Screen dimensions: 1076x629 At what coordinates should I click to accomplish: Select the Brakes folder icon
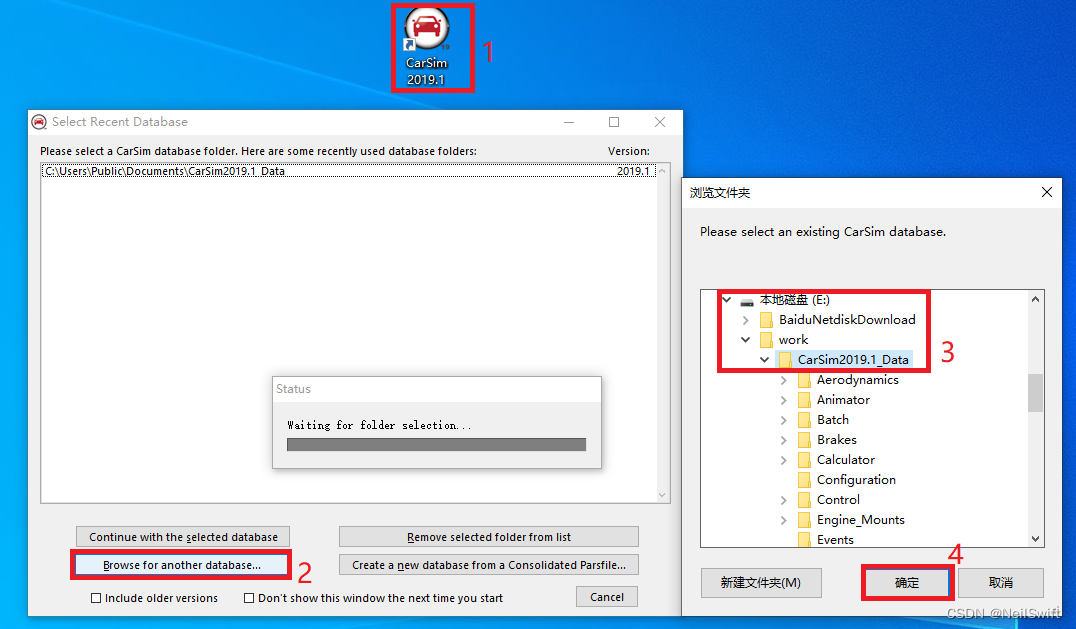804,440
